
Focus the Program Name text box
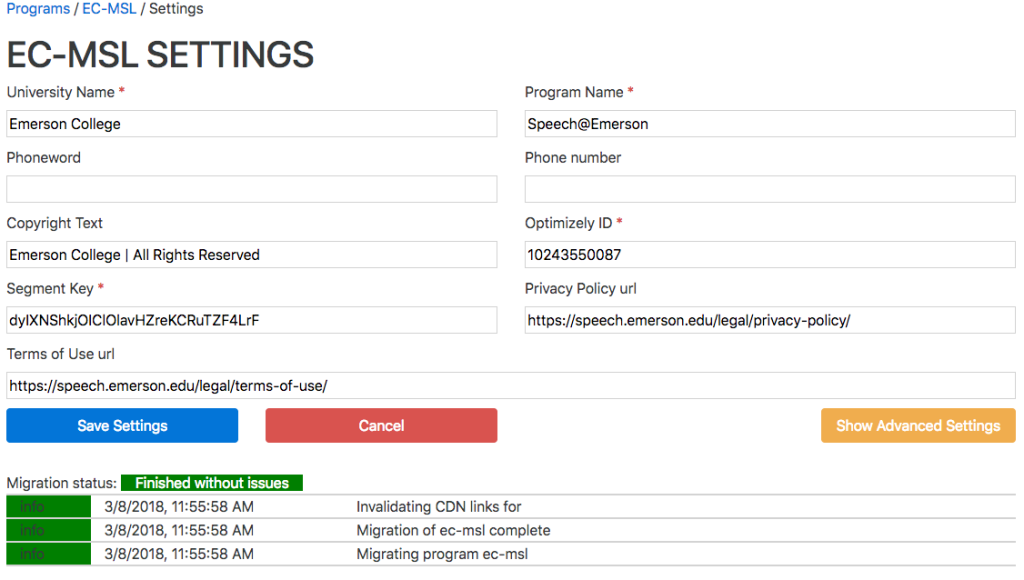pos(769,124)
